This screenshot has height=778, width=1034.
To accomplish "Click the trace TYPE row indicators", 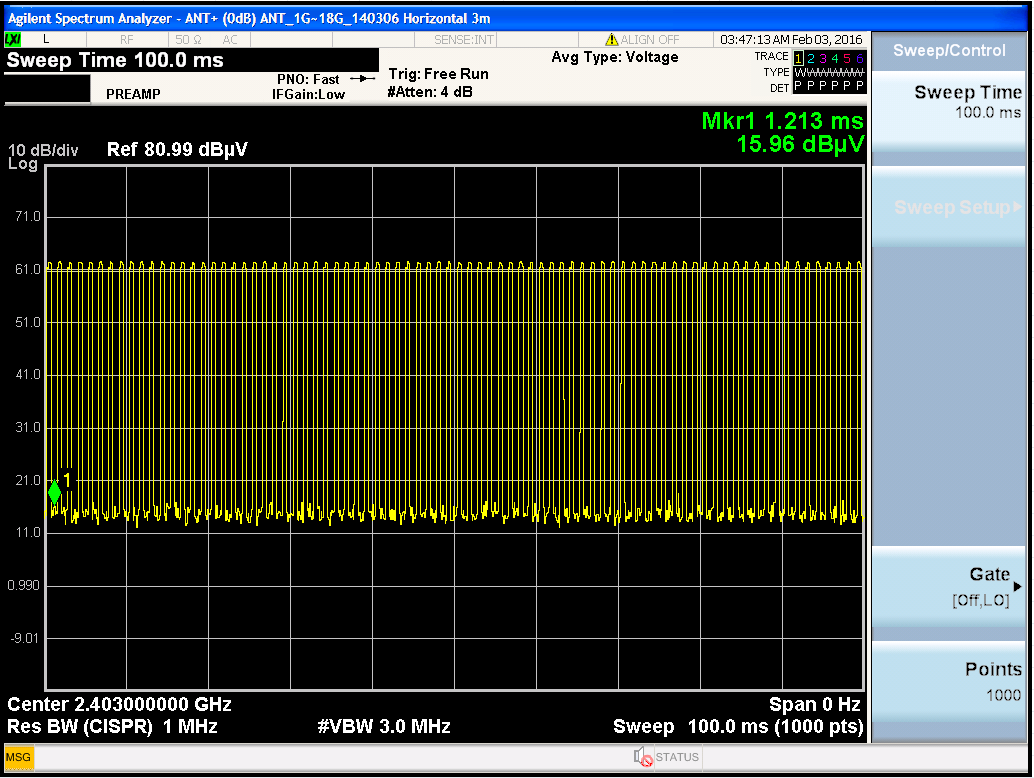I will 829,72.
